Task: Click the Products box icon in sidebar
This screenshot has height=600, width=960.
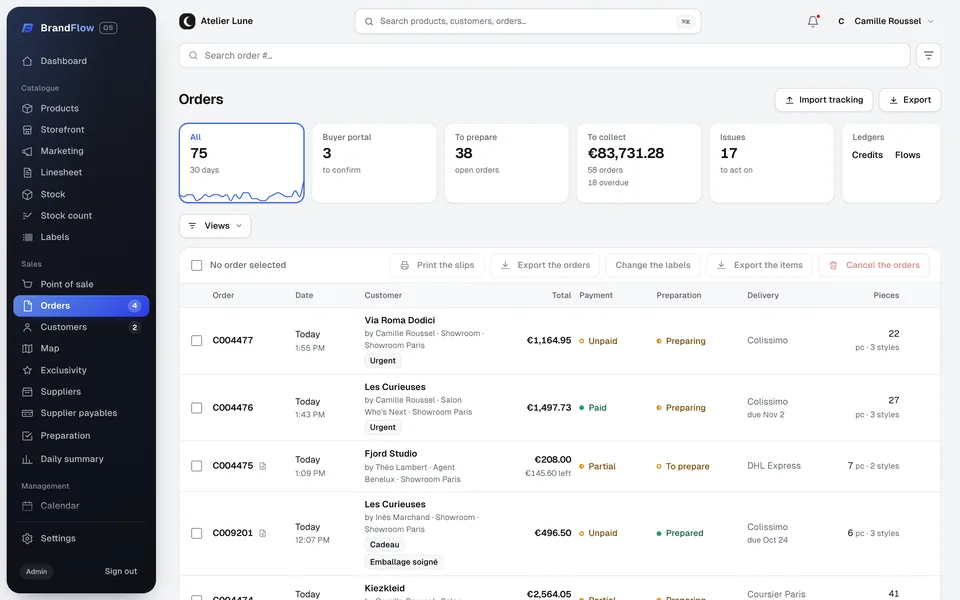Action: (27, 108)
